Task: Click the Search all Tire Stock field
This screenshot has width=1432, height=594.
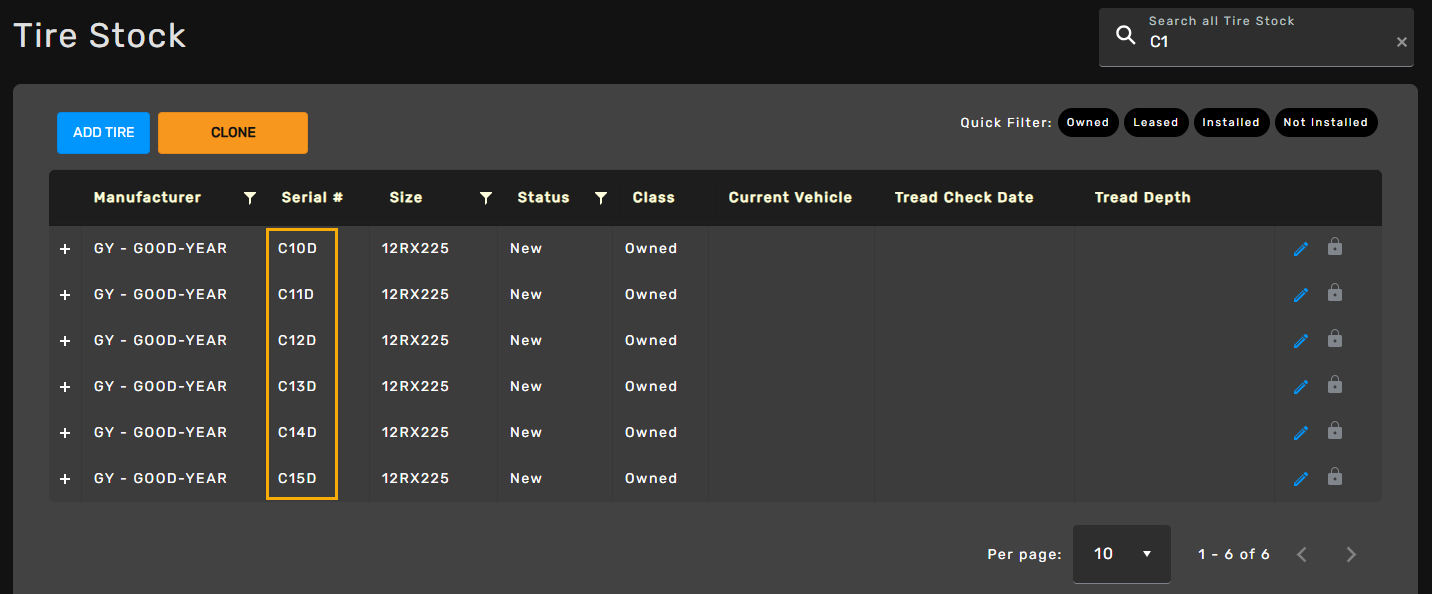Action: pos(1265,42)
